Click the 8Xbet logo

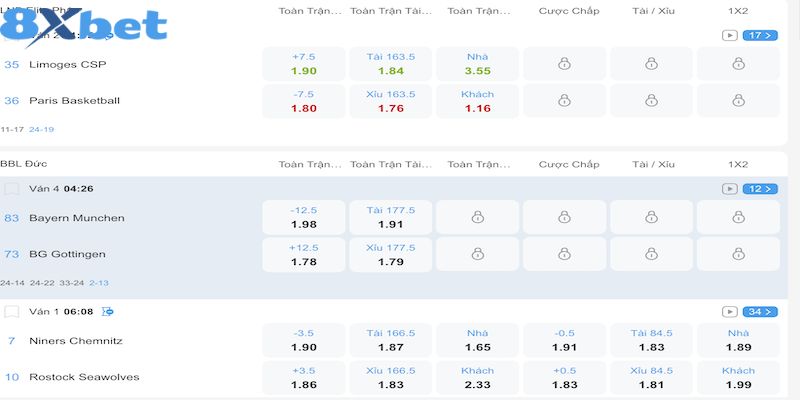(84, 26)
